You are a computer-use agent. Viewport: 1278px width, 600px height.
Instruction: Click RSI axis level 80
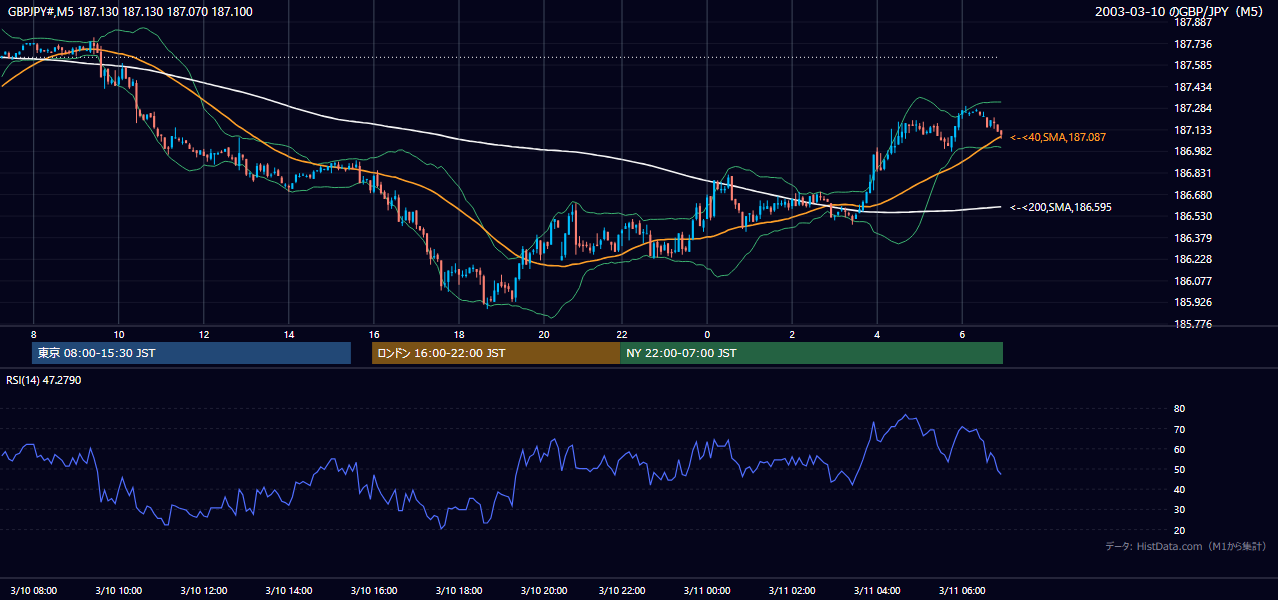1180,409
